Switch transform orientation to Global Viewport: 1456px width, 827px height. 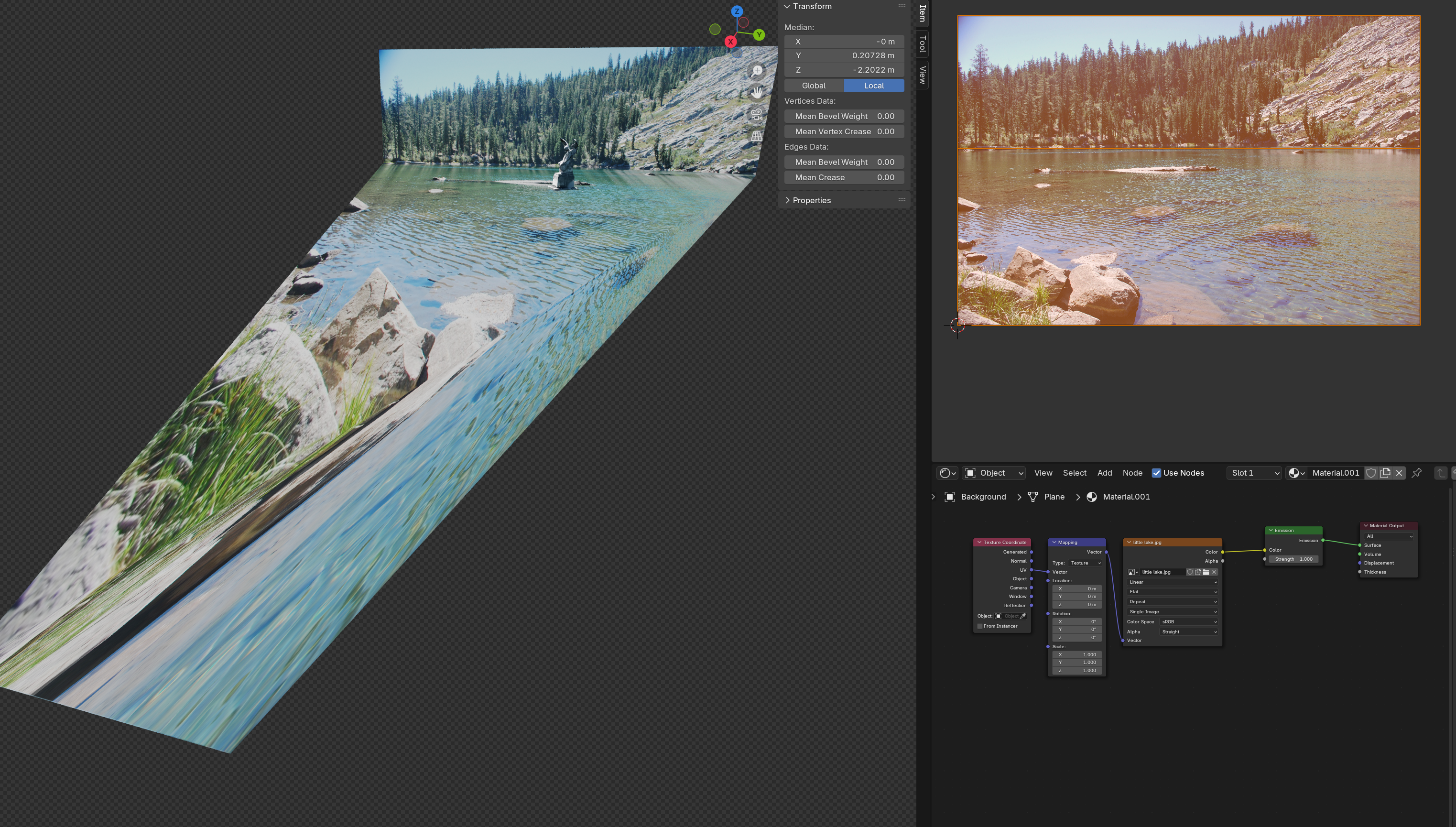pyautogui.click(x=813, y=86)
